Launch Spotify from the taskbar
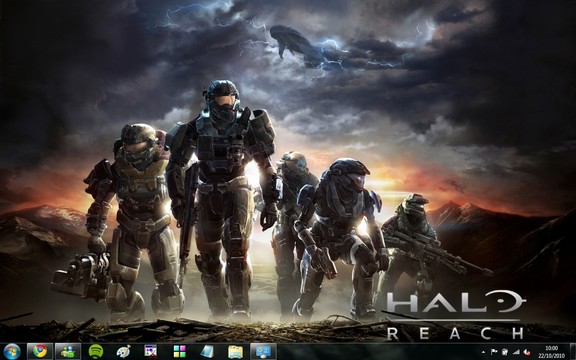The height and width of the screenshot is (360, 576). point(96,352)
